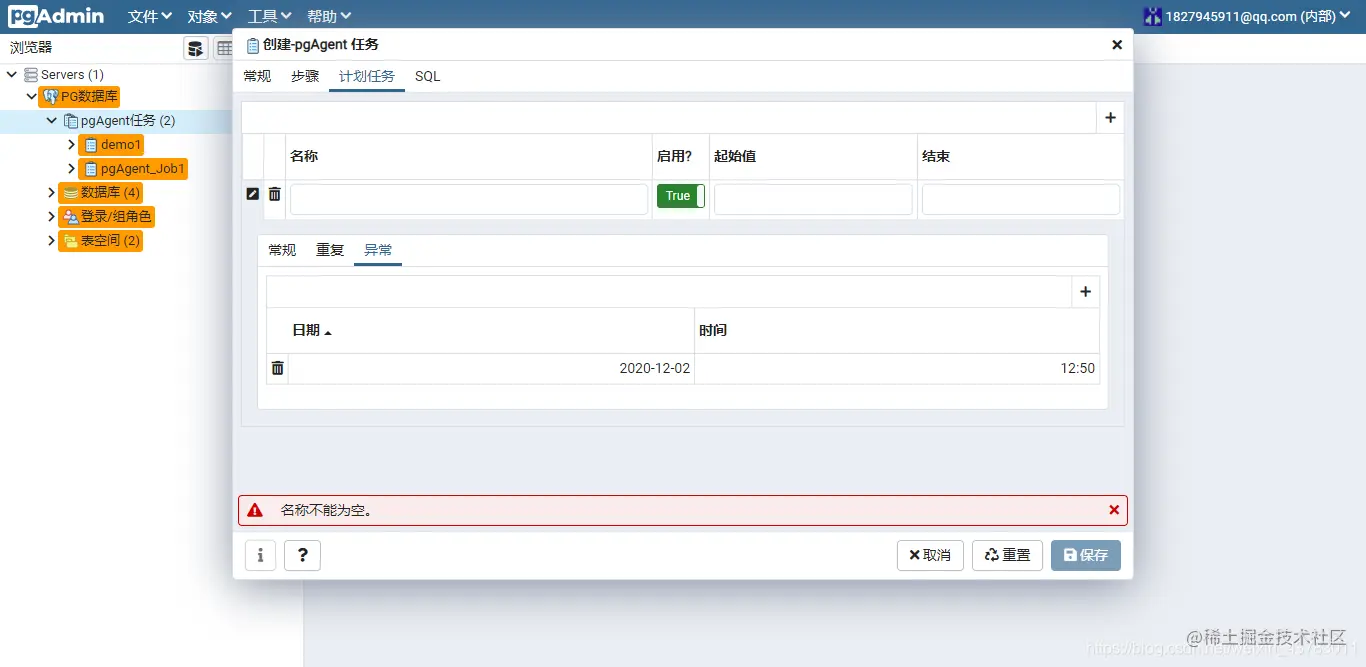Add a new schedule row with plus
The height and width of the screenshot is (667, 1366).
click(x=1110, y=118)
